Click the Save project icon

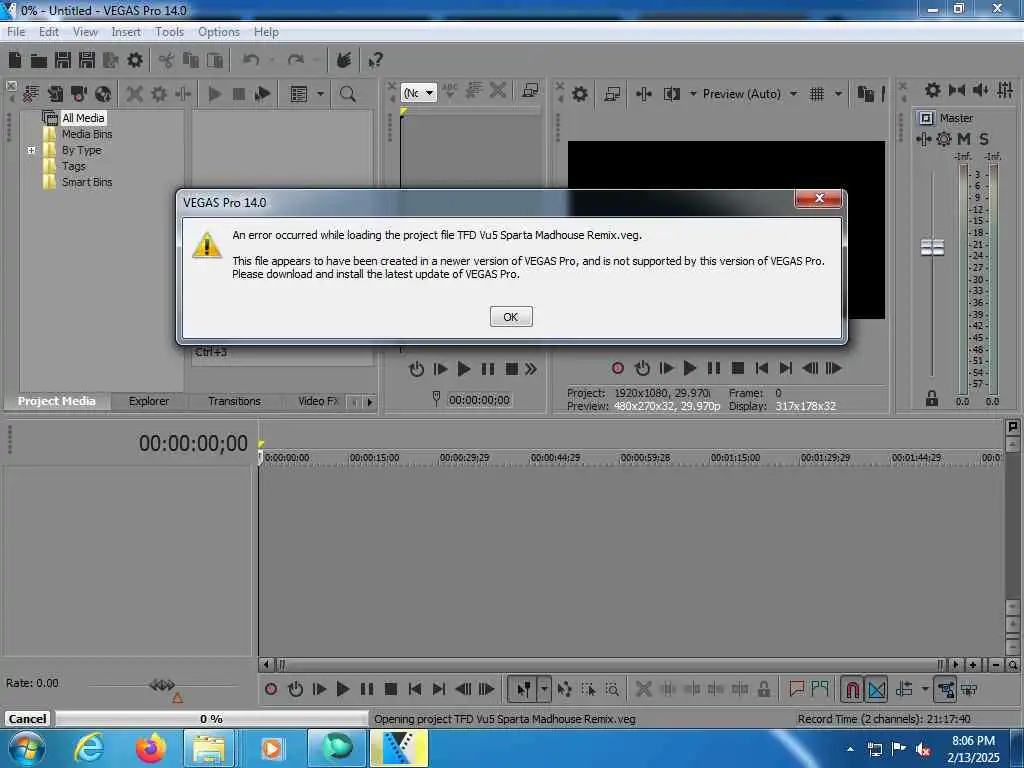tap(63, 61)
